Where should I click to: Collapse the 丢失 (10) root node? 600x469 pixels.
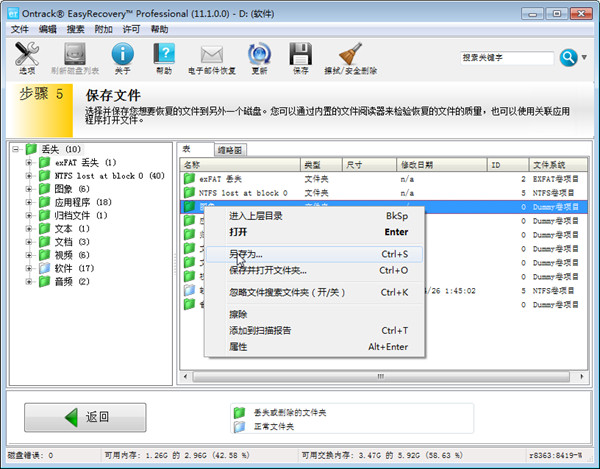coord(15,149)
